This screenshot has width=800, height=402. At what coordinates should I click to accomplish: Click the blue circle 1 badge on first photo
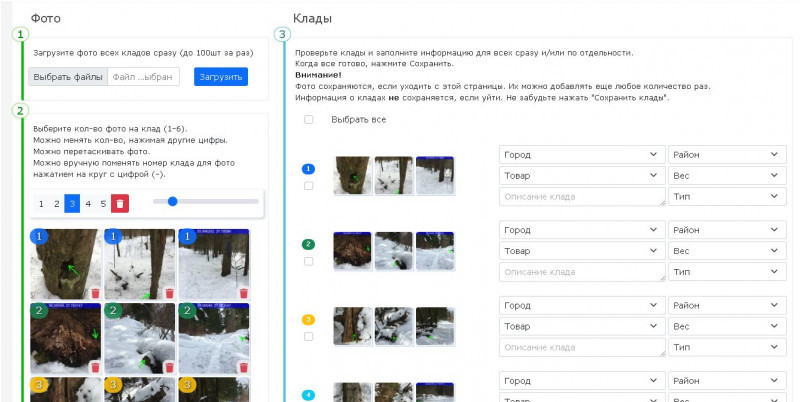pos(40,238)
